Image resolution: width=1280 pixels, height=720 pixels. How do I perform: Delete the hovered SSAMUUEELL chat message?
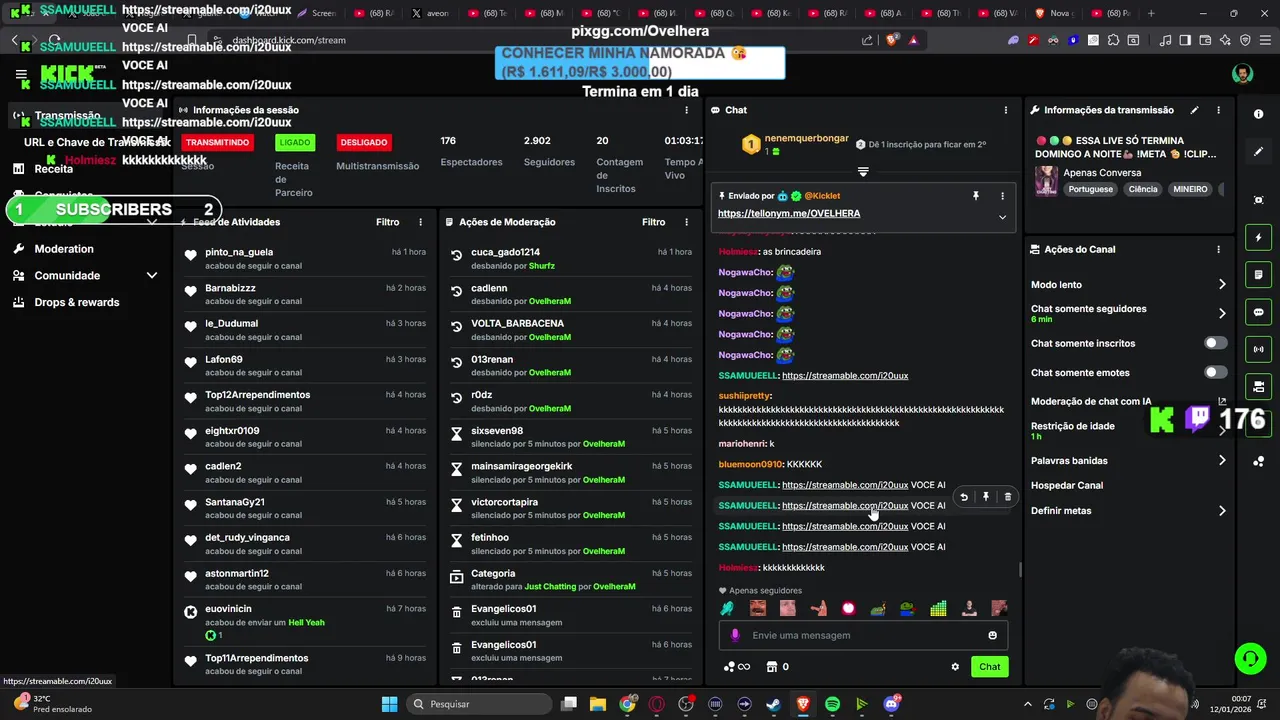pos(1007,497)
